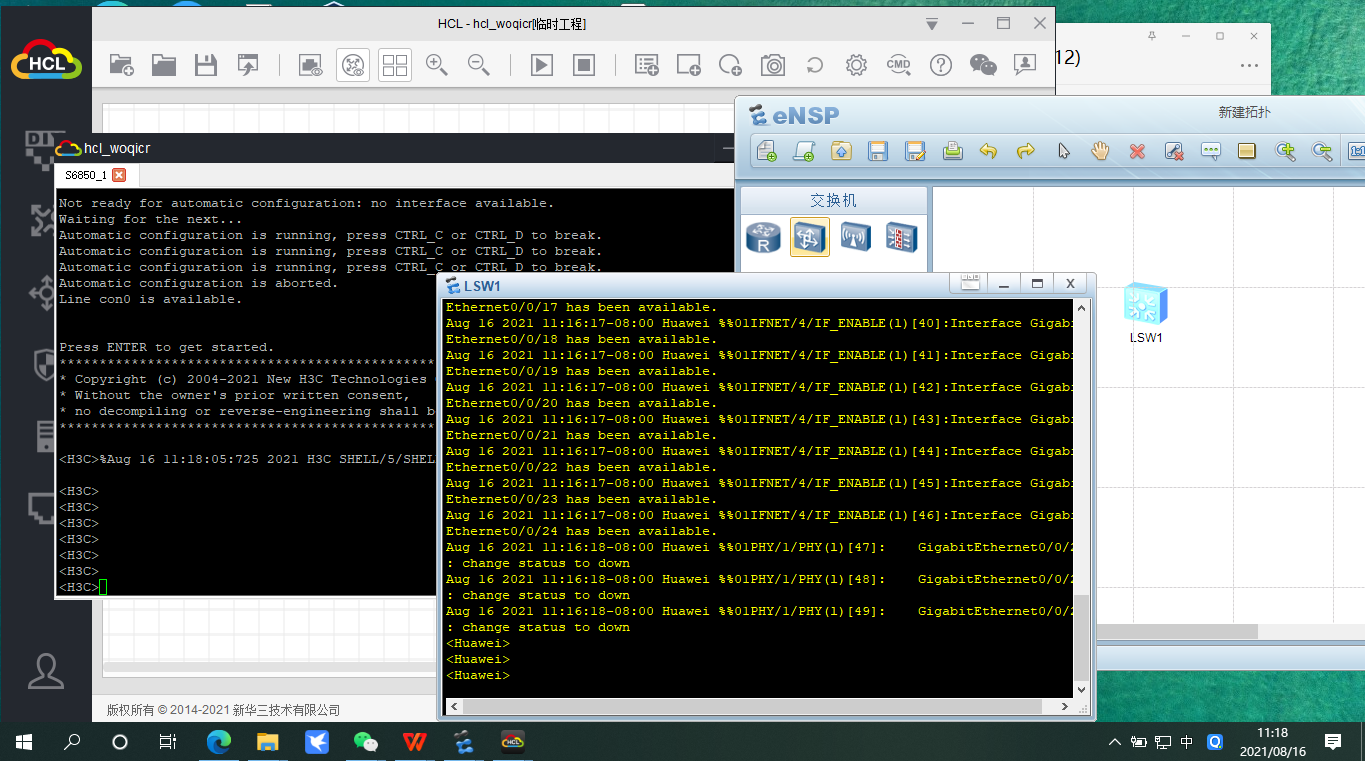Open the HCL title bar dropdown arrow
The width and height of the screenshot is (1365, 761).
coord(932,24)
